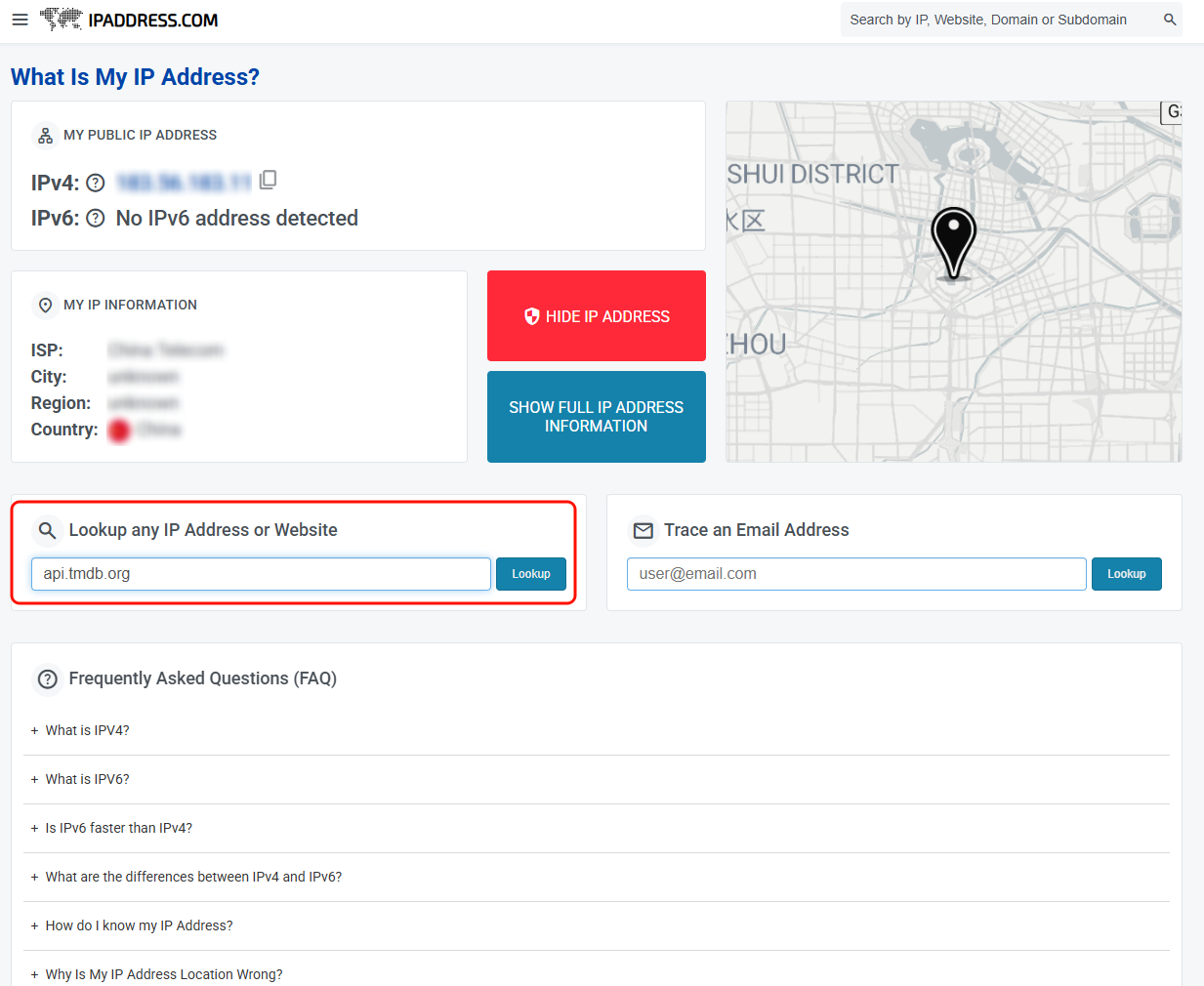
Task: Click the top search by IP field
Action: [x=996, y=20]
